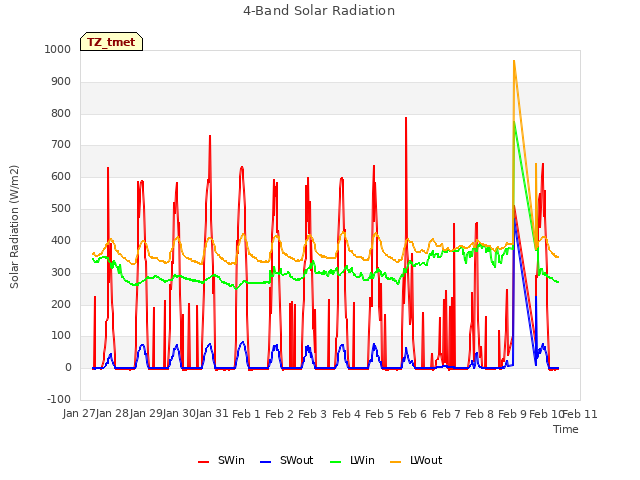The width and height of the screenshot is (640, 480).
Task: Click the Feb 5 x-axis date label
Action: 379,414
